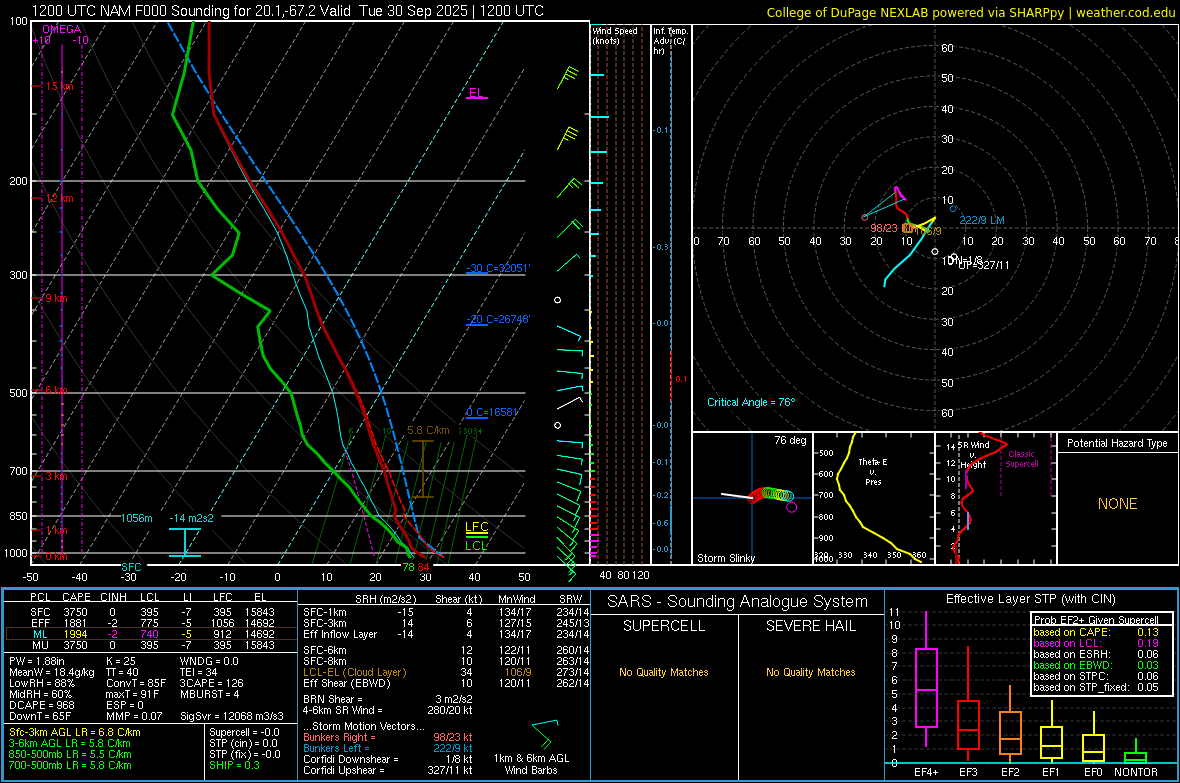Click the '-30 C=32051'' height label
Image resolution: width=1180 pixels, height=783 pixels.
click(498, 268)
